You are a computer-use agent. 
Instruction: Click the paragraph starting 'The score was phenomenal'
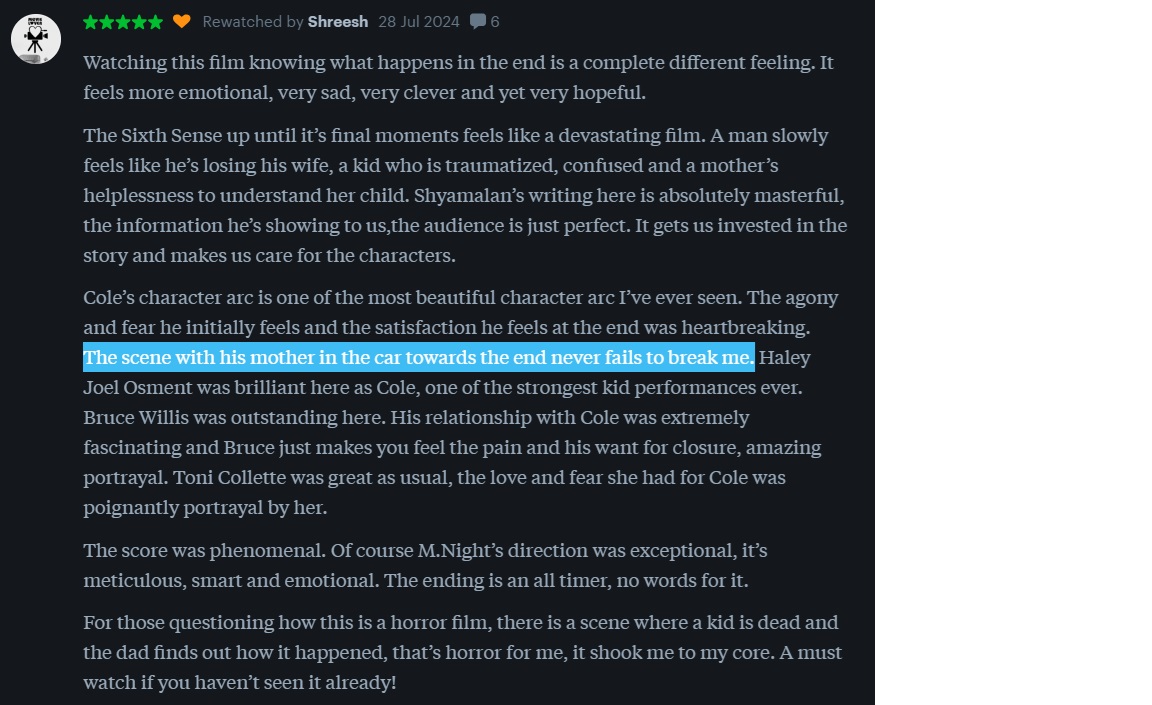425,565
